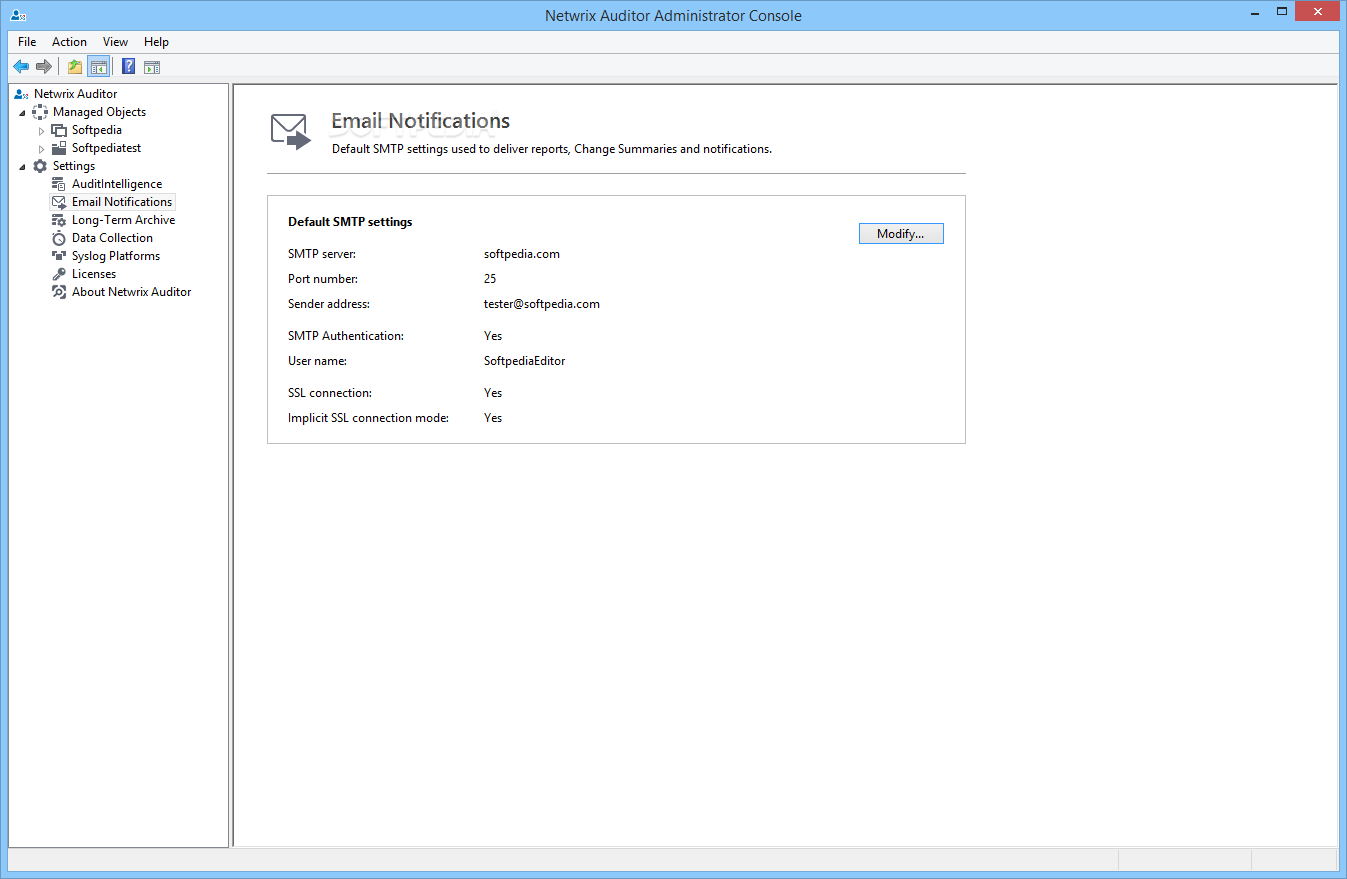
Task: Open Licenses settings
Action: (94, 274)
